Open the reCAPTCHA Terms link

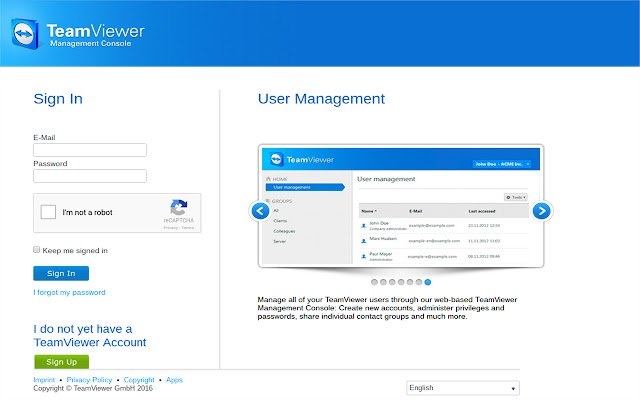[x=188, y=228]
